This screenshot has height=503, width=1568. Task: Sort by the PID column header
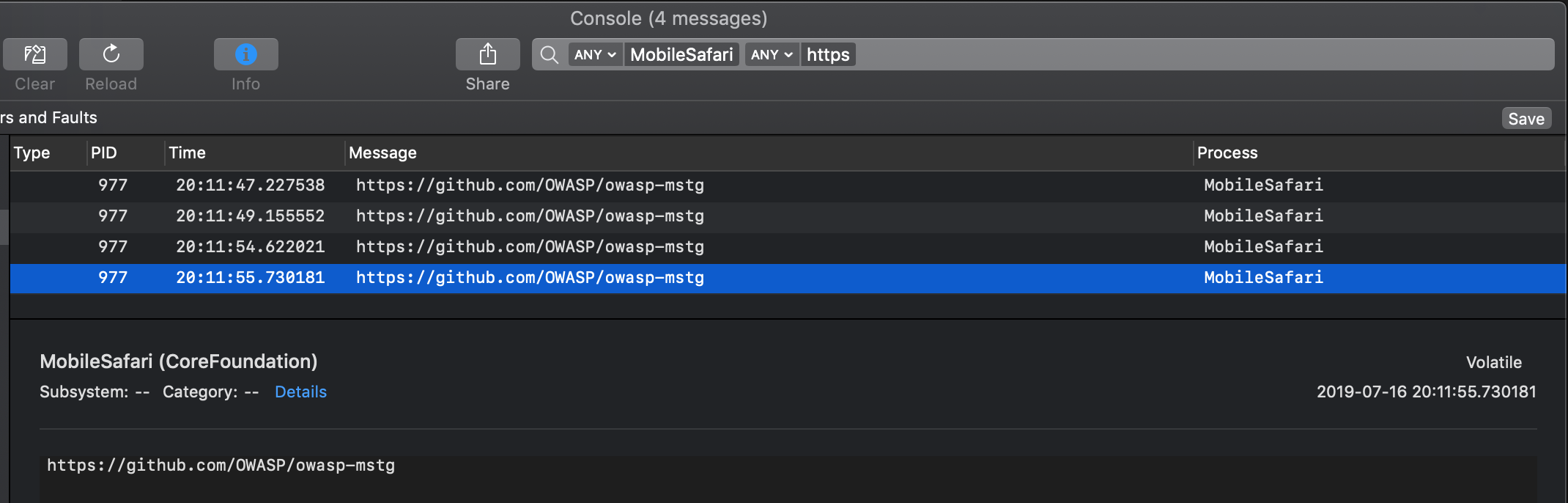pyautogui.click(x=104, y=153)
